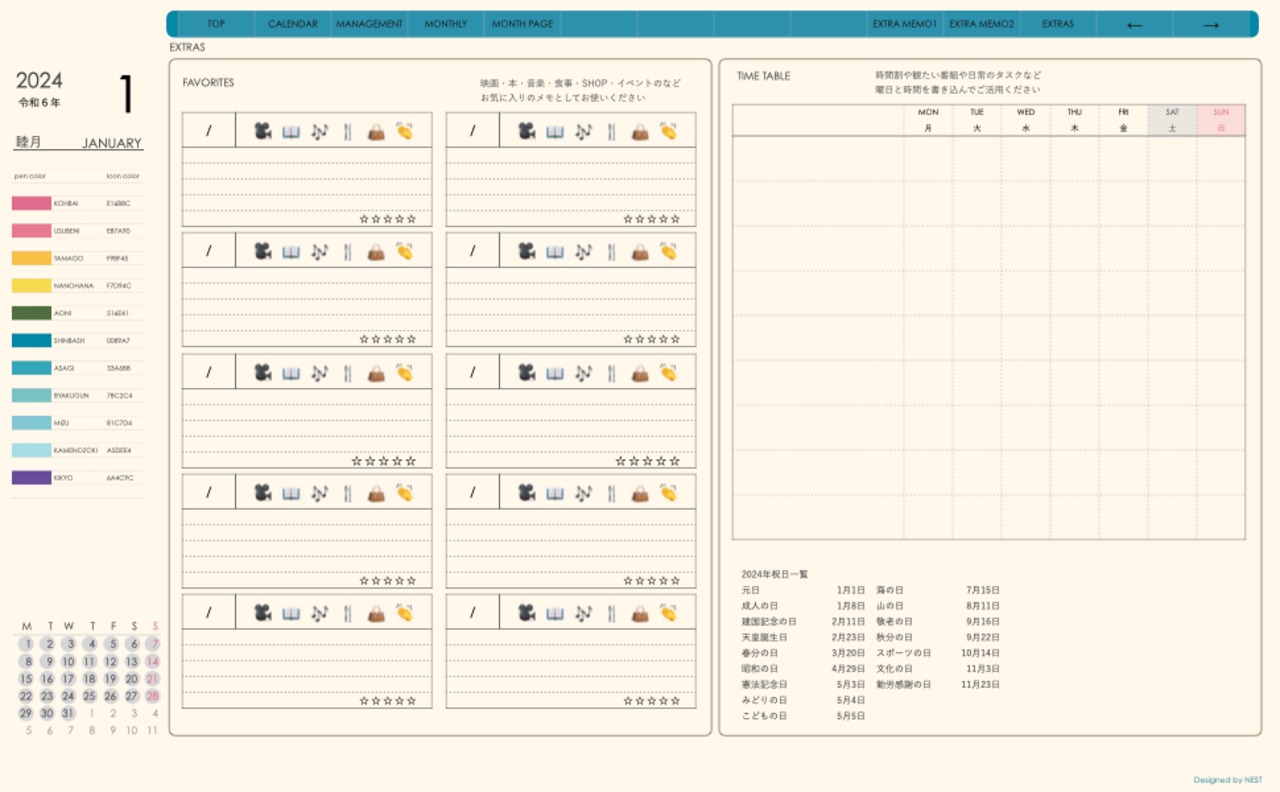Open the MANAGEMENT tab
The image size is (1280, 792).
[x=369, y=24]
